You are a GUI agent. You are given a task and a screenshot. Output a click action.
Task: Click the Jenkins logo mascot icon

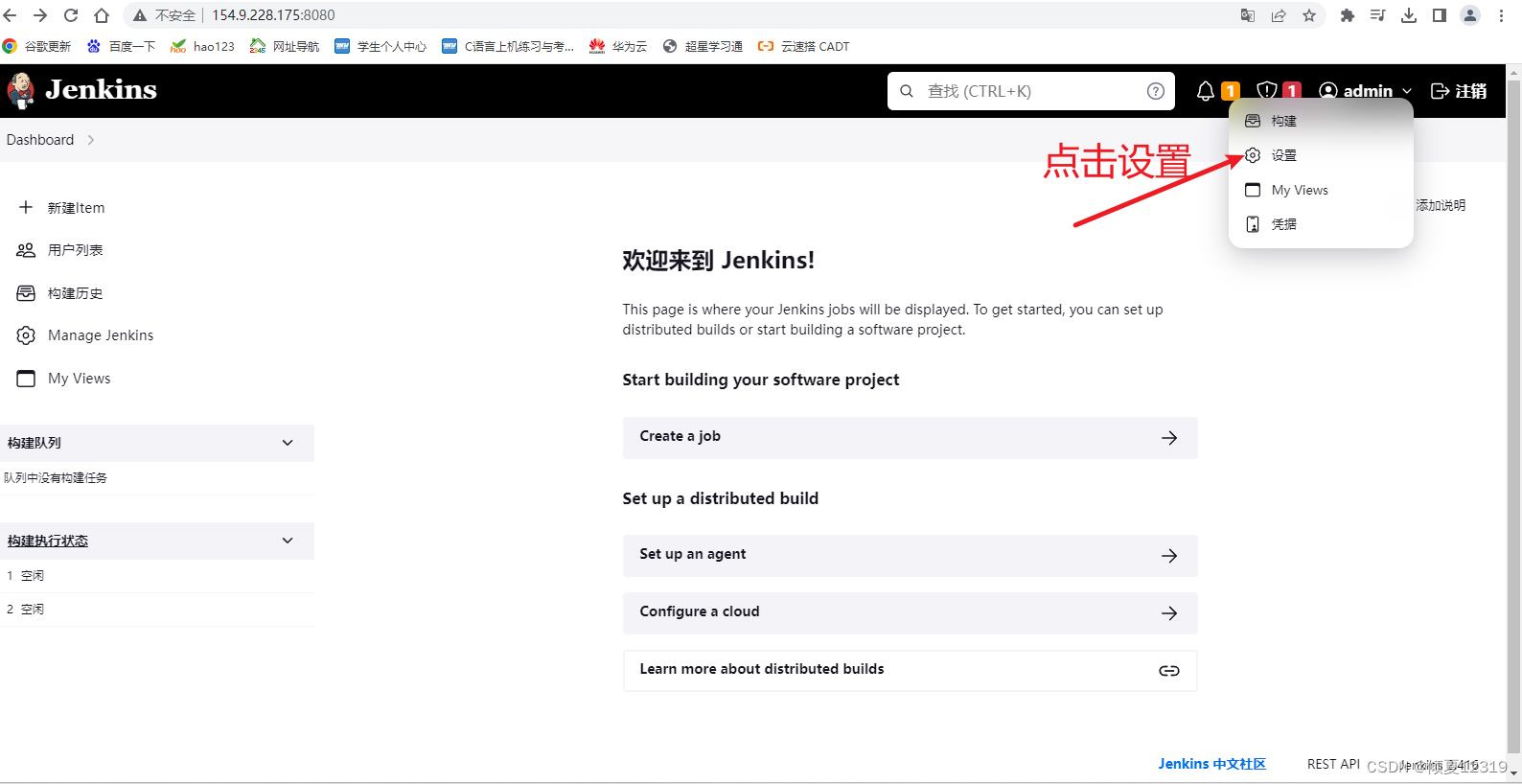pyautogui.click(x=20, y=90)
